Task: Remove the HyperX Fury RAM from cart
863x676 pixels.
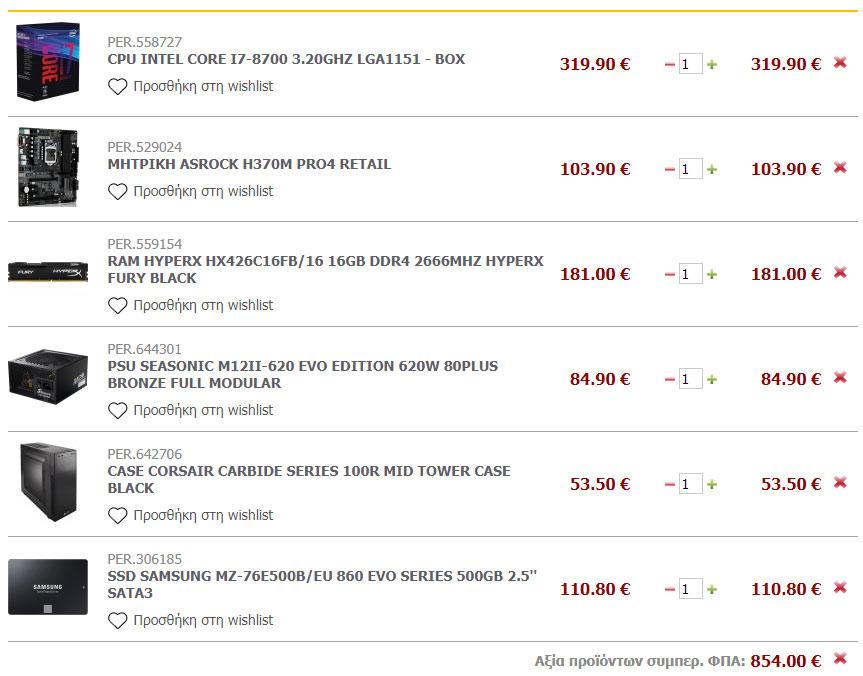Action: (x=840, y=273)
